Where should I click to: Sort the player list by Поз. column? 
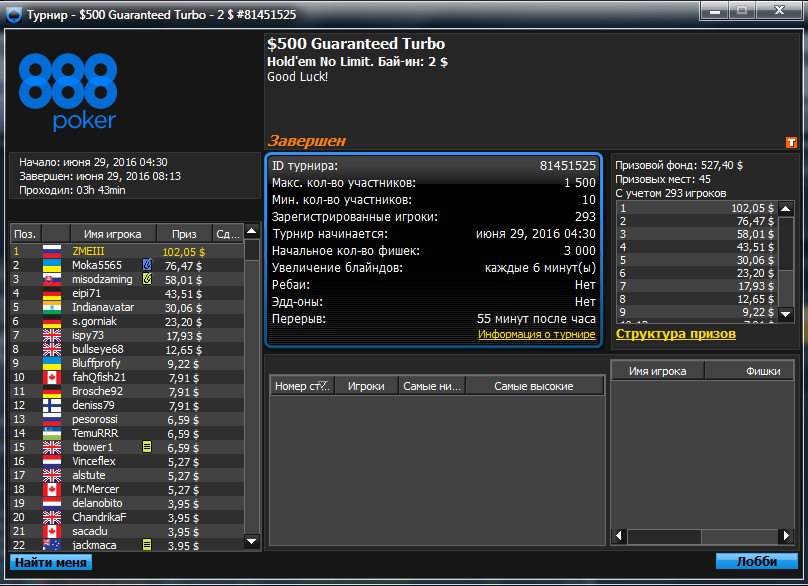click(25, 234)
